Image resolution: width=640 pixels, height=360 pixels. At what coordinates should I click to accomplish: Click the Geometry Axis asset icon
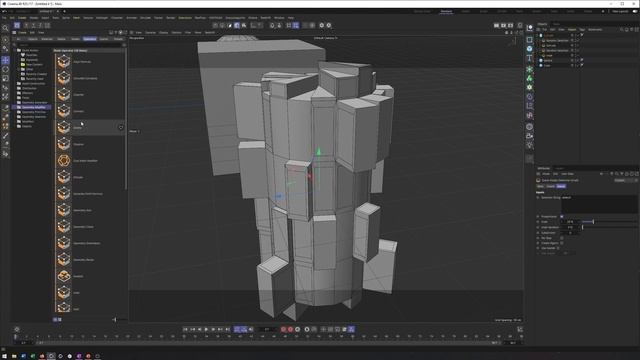pyautogui.click(x=64, y=210)
